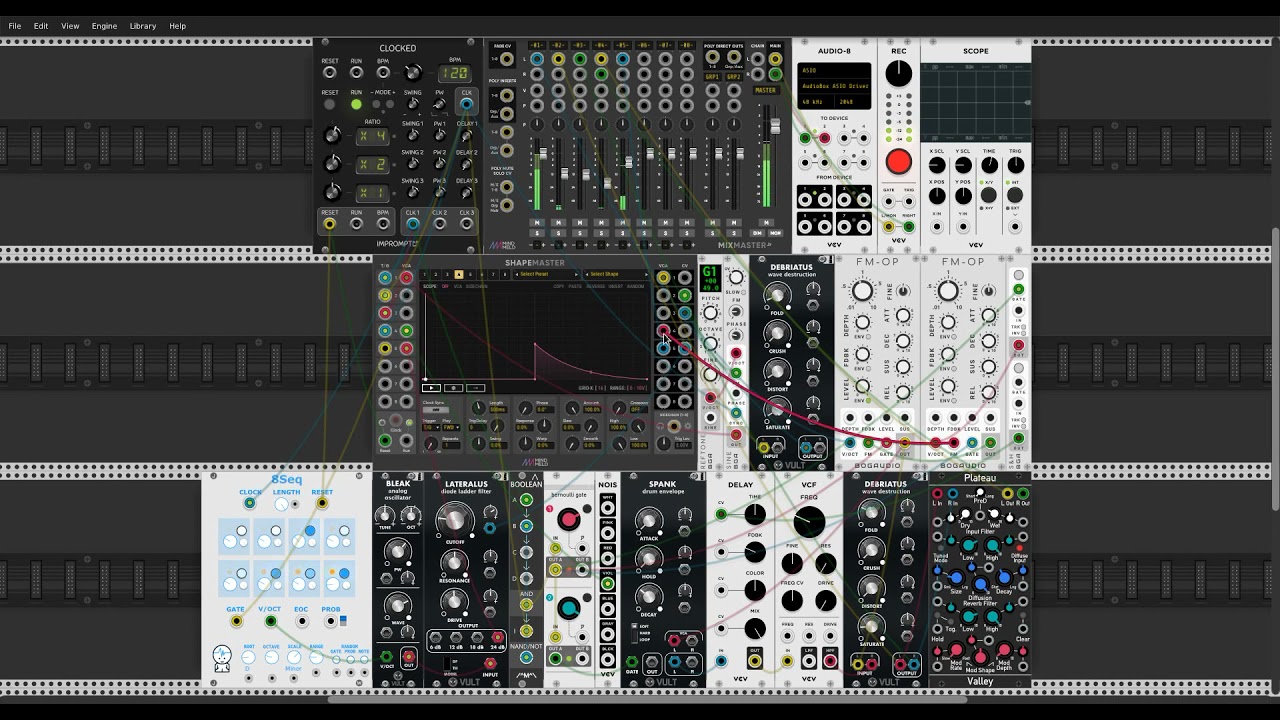Open the ShapeMaster Trigger mode T/G dropdown
The image size is (1280, 720).
[x=429, y=428]
